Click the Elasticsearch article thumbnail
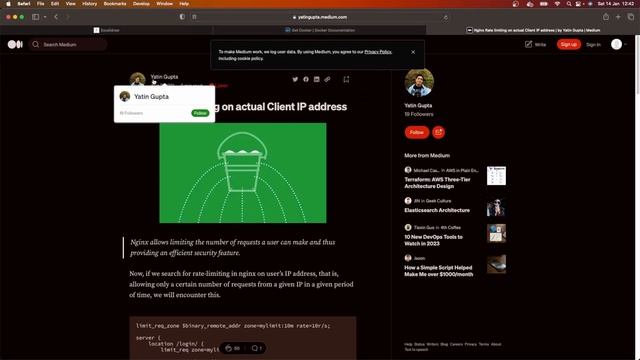Screen dimensions: 640x360 496,207
